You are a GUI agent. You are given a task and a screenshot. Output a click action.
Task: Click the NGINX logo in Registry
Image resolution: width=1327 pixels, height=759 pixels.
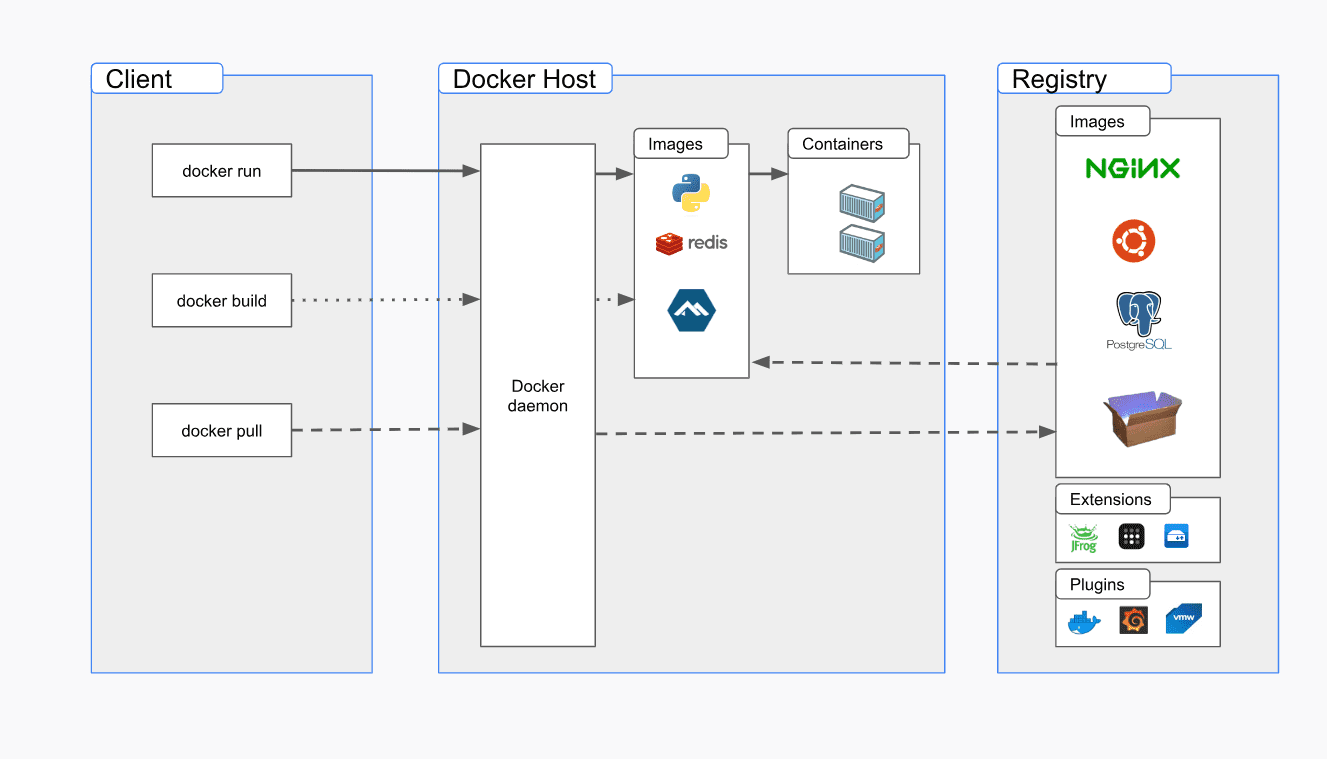coord(1133,168)
